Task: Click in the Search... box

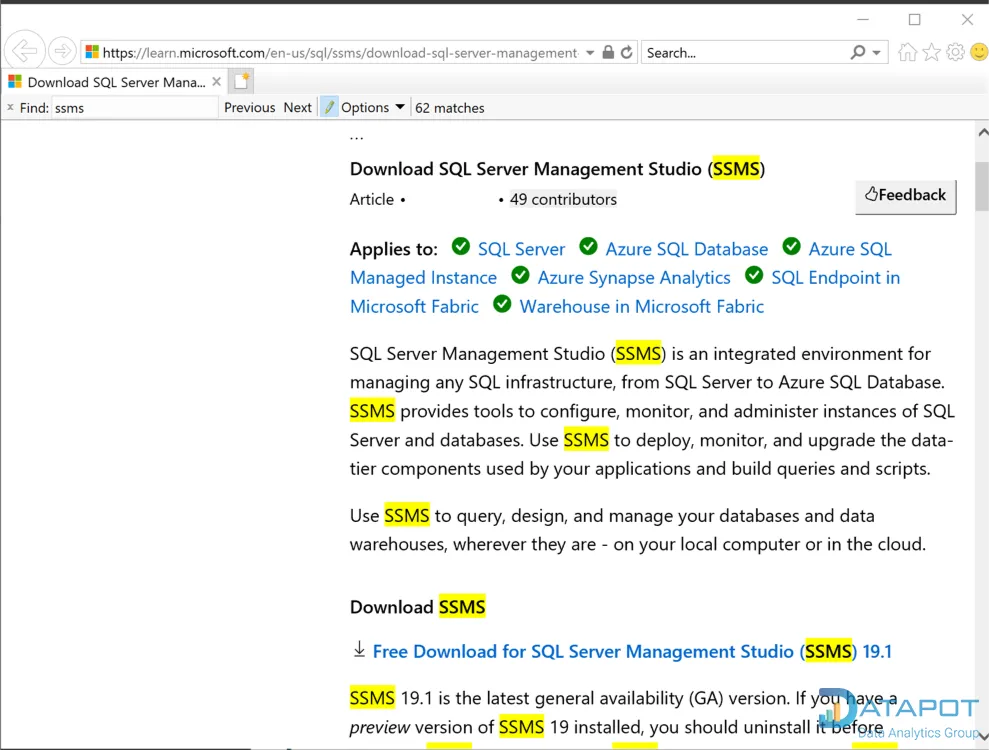Action: (744, 53)
